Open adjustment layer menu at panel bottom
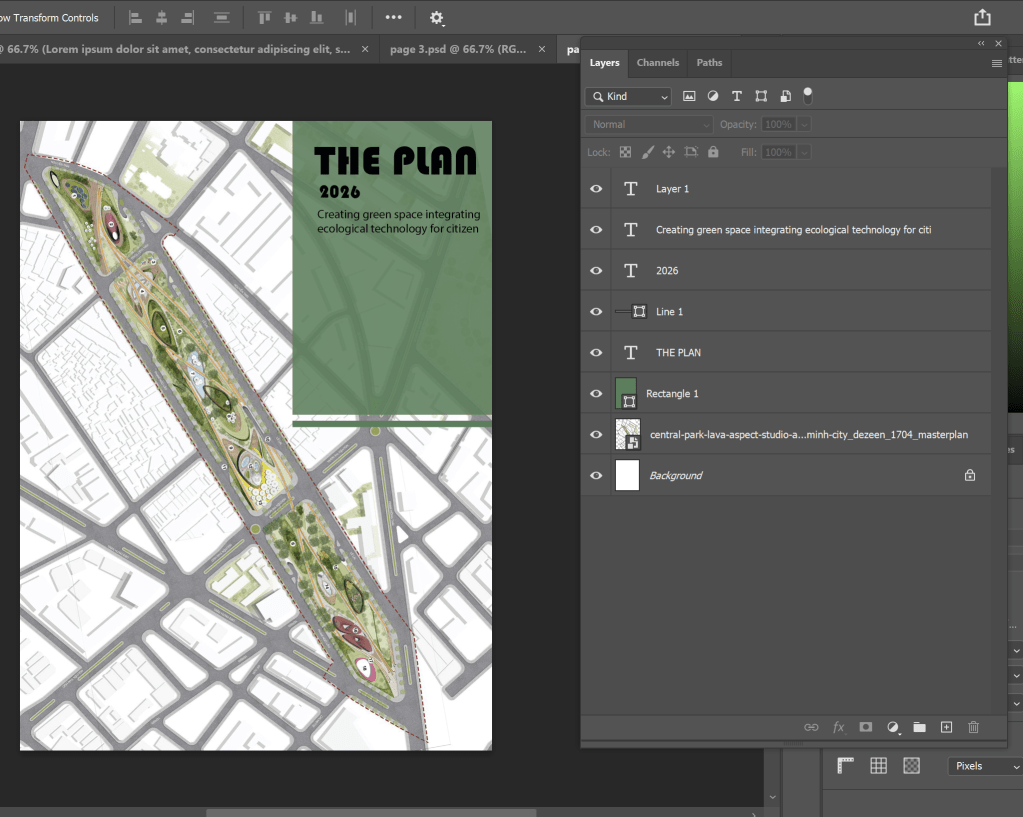The height and width of the screenshot is (817, 1023). click(893, 727)
